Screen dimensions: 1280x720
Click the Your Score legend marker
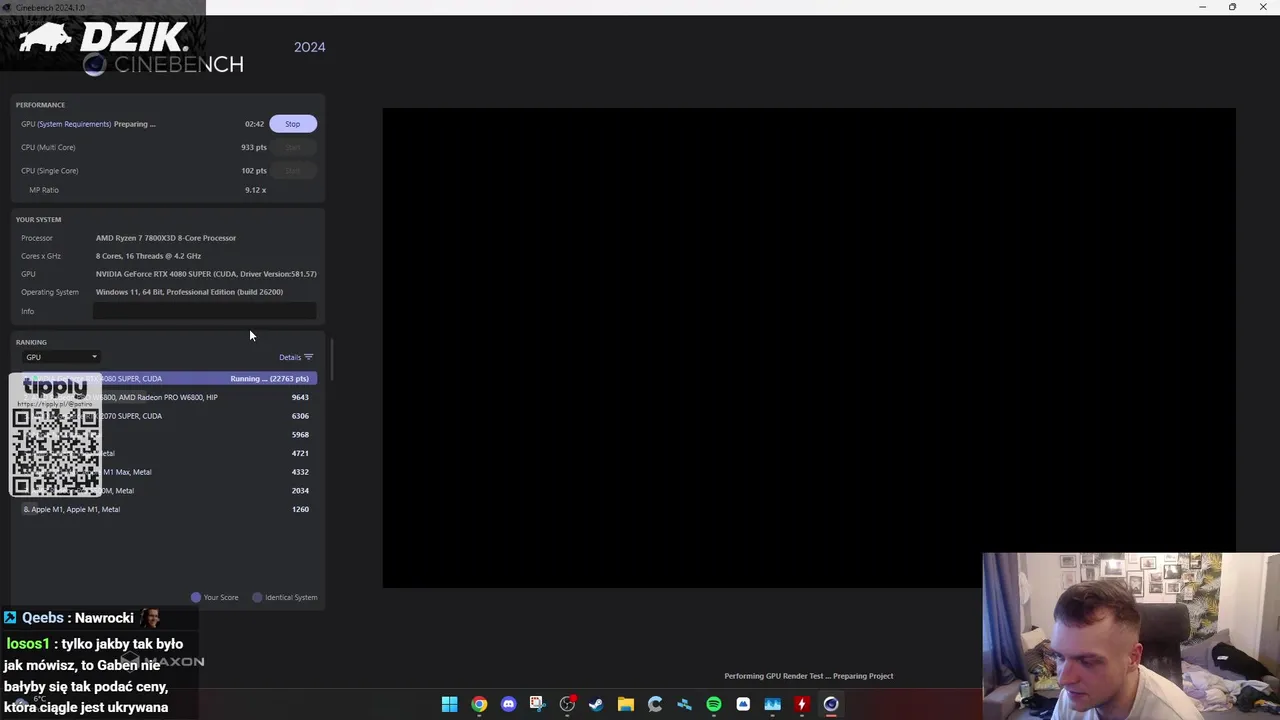click(196, 597)
